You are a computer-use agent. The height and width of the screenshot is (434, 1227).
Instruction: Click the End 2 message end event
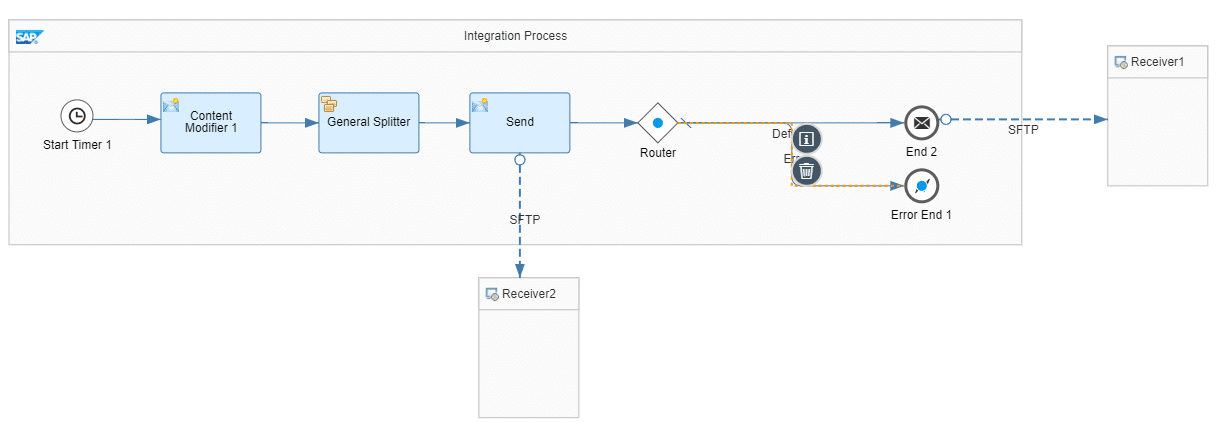tap(921, 123)
